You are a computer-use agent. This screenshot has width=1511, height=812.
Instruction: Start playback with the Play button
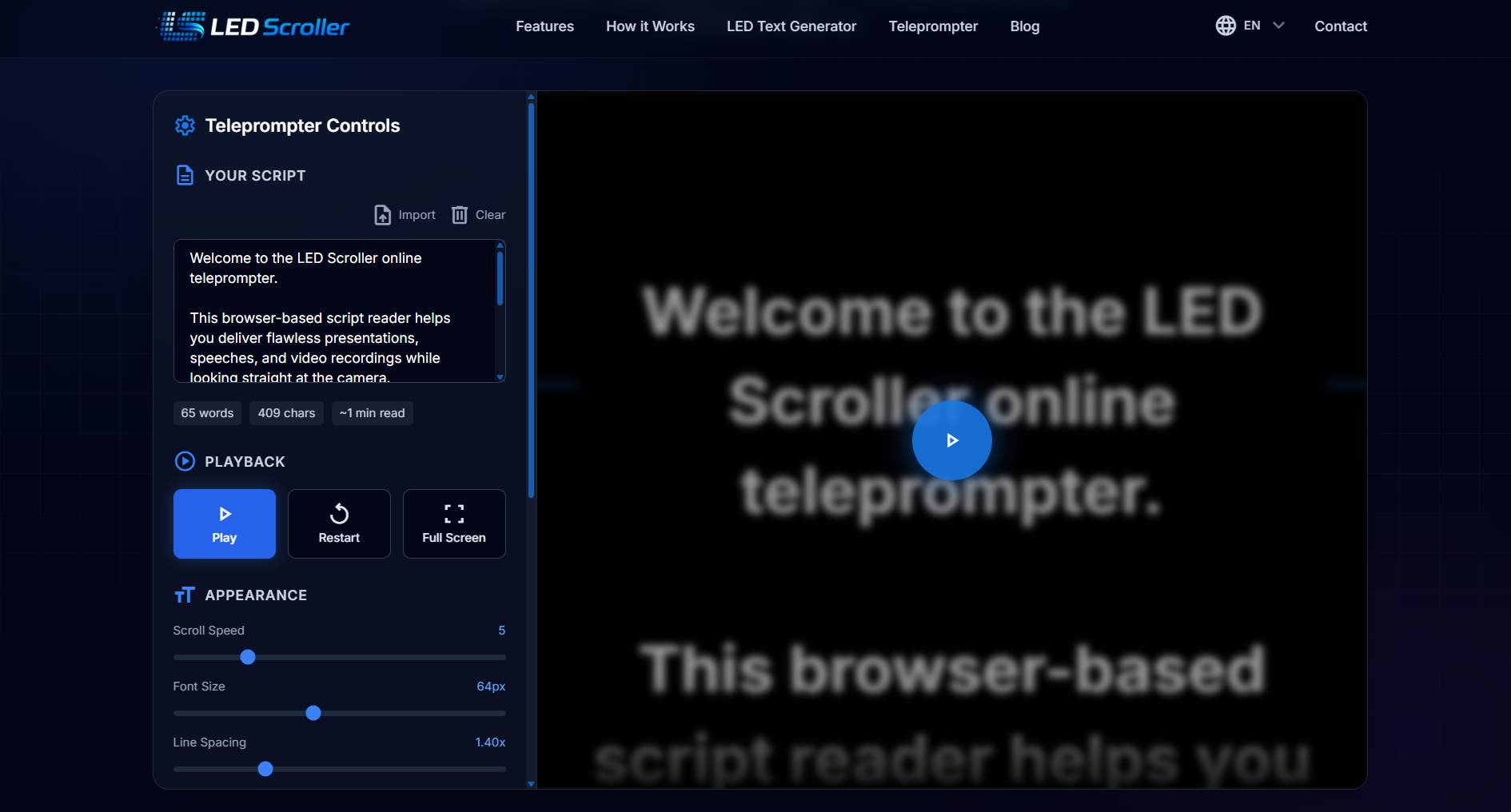coord(225,523)
